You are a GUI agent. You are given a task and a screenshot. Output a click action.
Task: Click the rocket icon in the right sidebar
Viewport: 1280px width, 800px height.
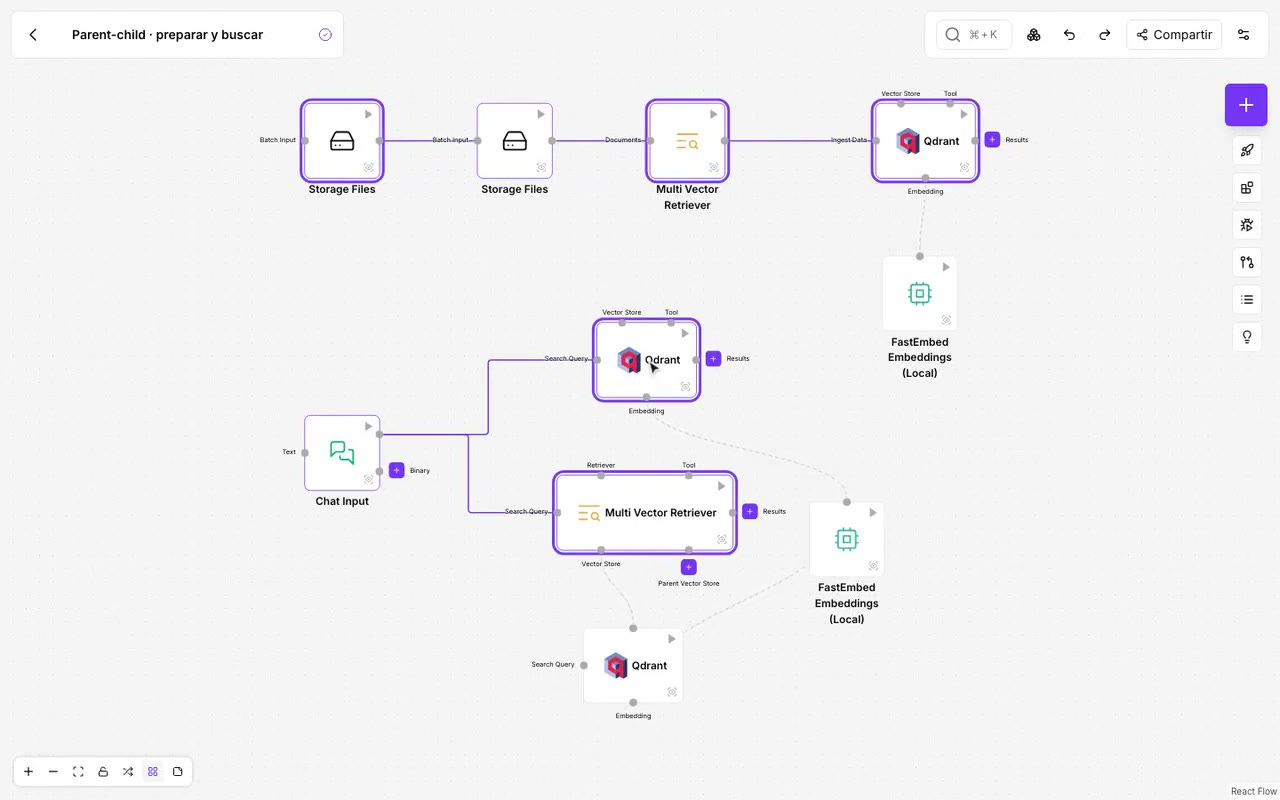1247,151
